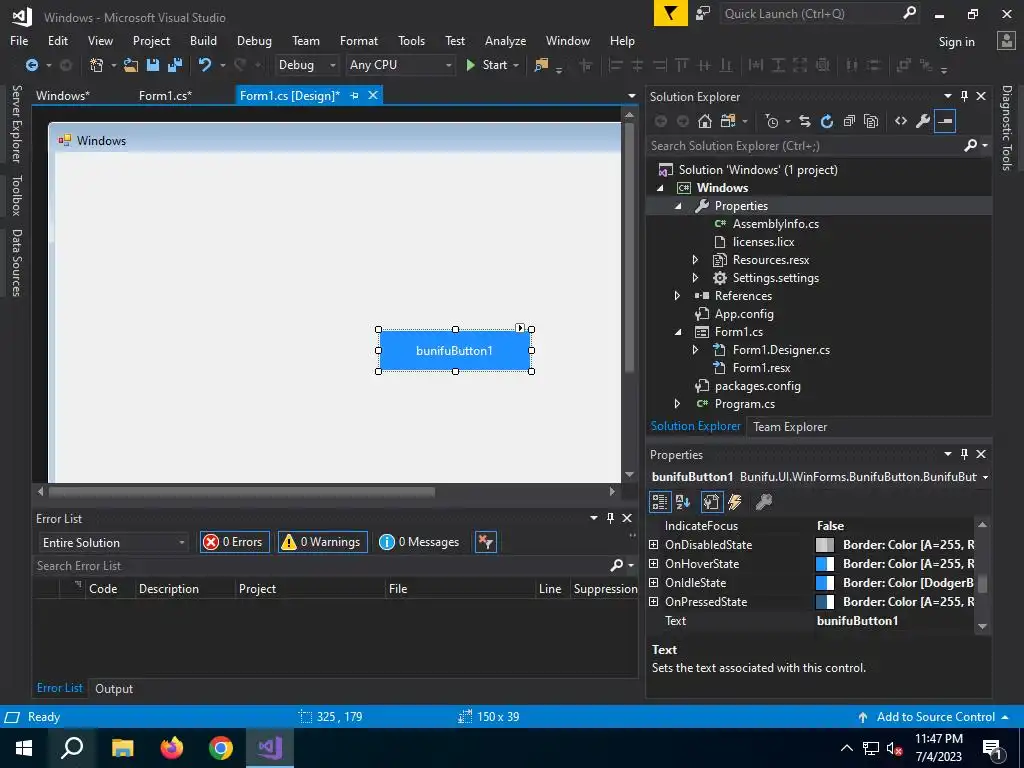Clear error list filter icon
Viewport: 1024px width, 768px height.
coord(485,541)
